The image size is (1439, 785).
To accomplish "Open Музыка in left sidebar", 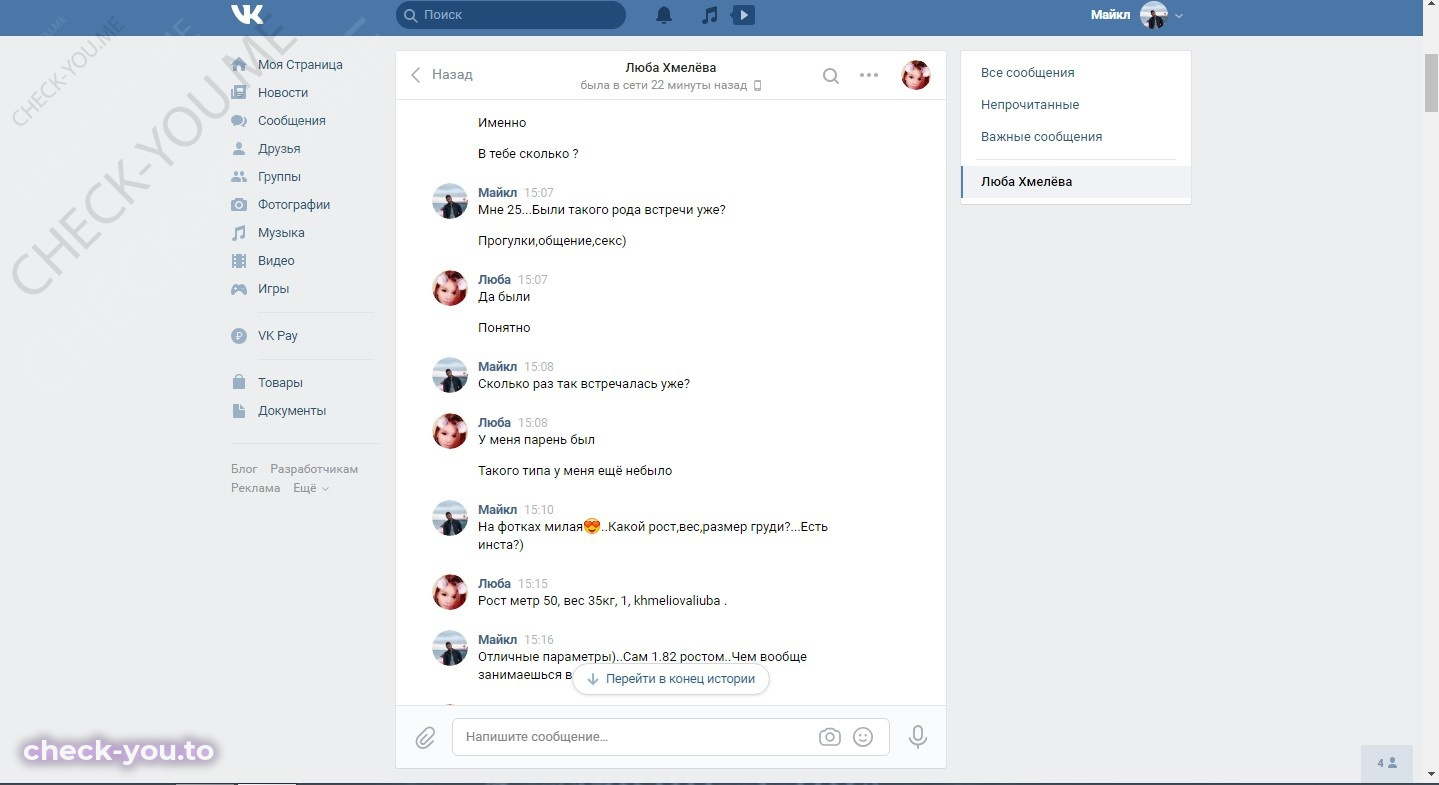I will [x=281, y=233].
